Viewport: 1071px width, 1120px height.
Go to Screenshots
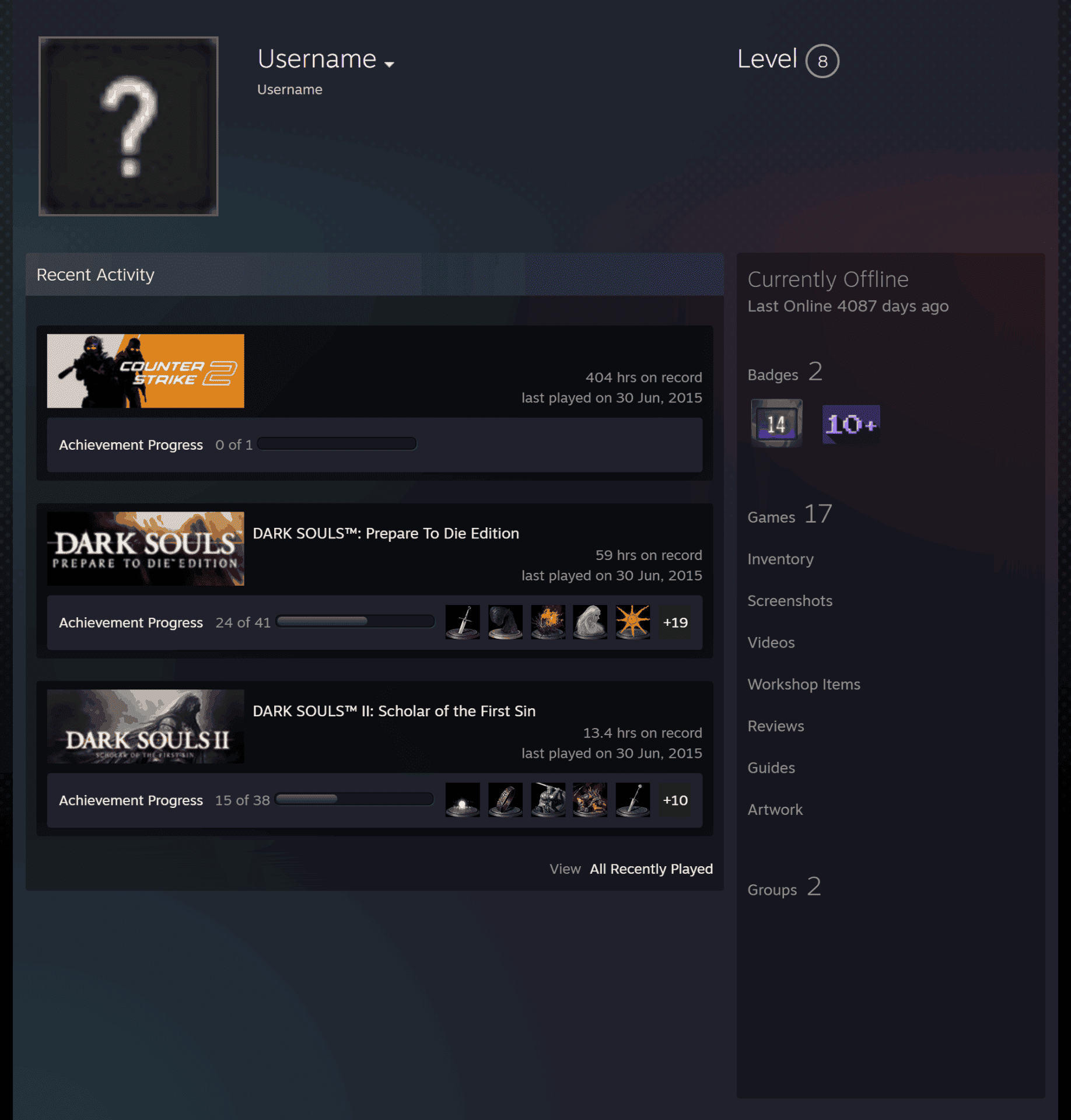click(790, 601)
